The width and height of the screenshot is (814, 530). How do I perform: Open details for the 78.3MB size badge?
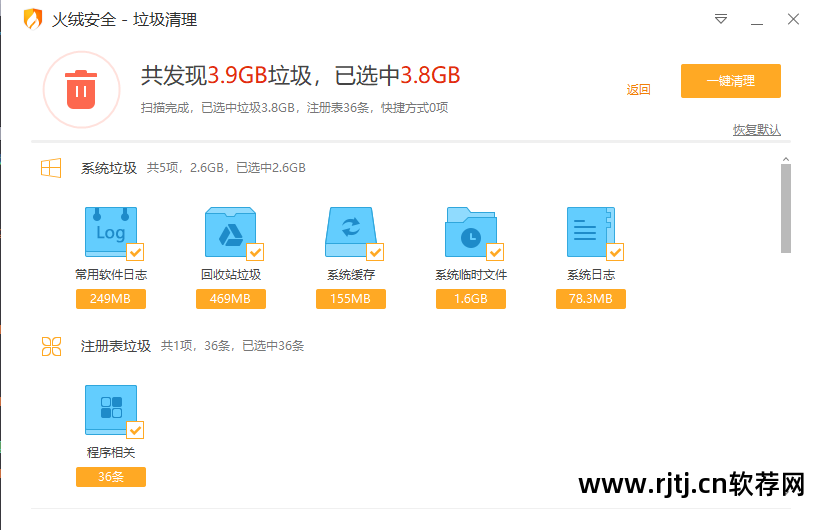[x=591, y=299]
